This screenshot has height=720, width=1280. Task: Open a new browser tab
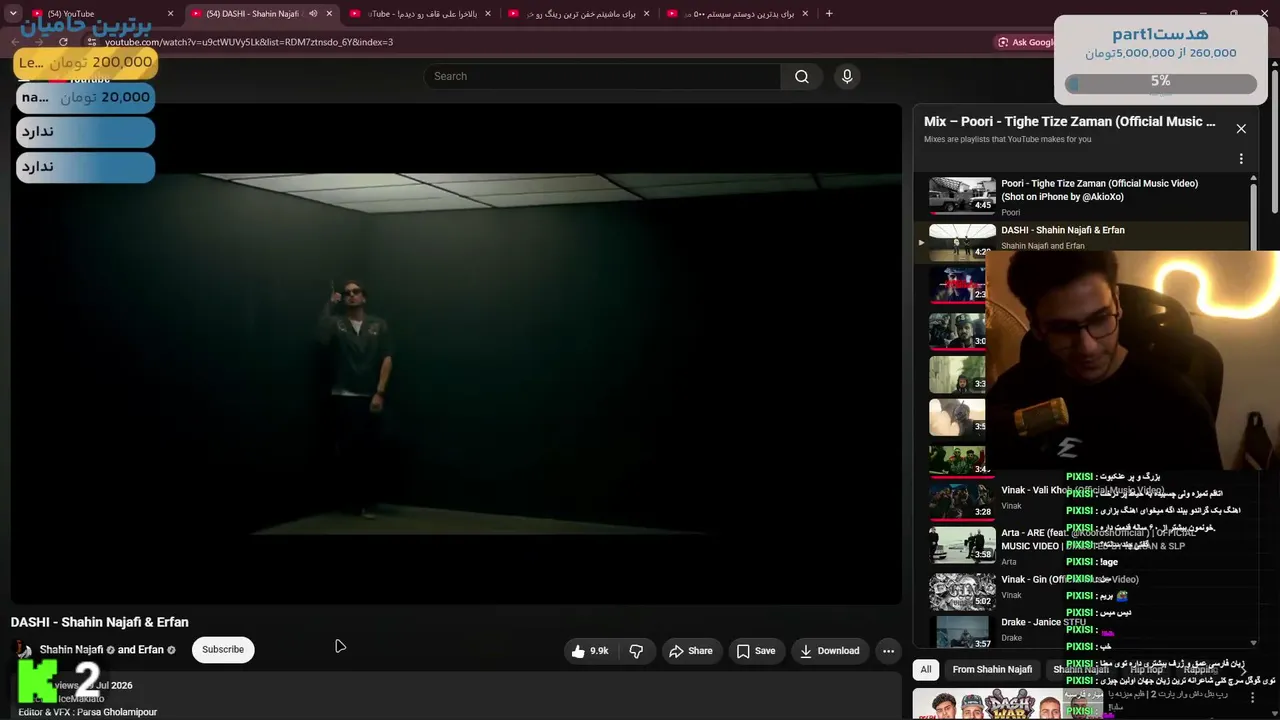tap(829, 14)
